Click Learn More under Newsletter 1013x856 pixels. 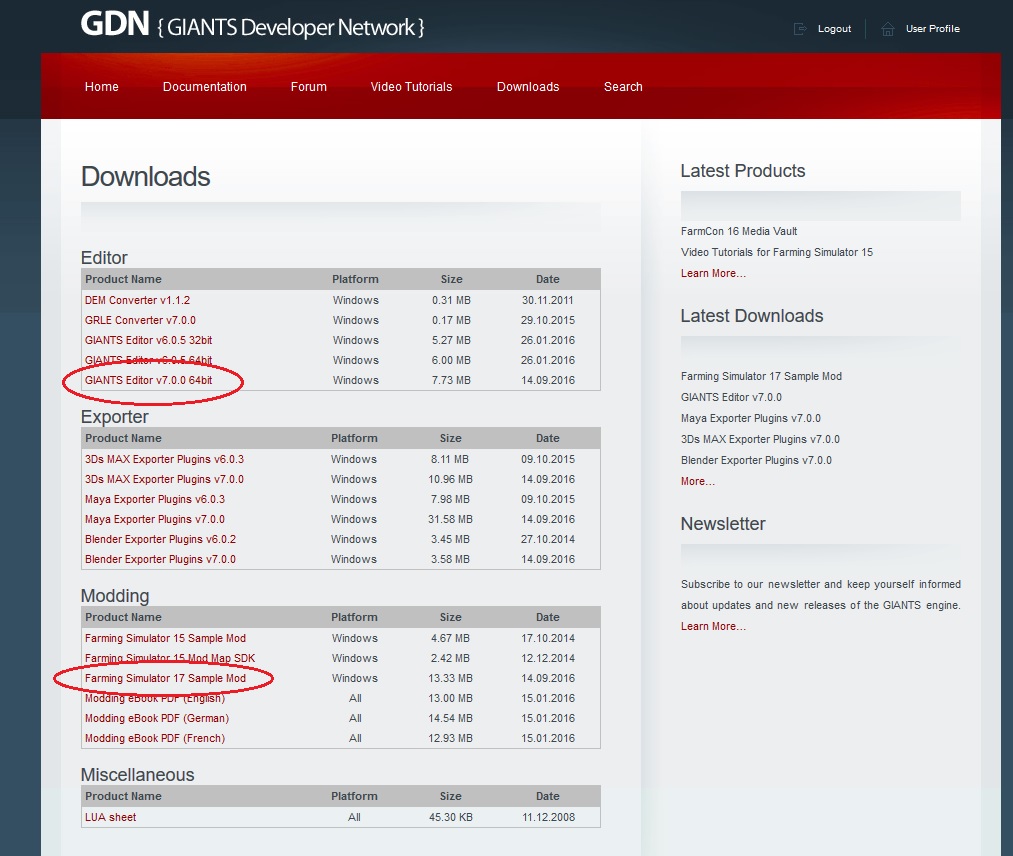[713, 626]
